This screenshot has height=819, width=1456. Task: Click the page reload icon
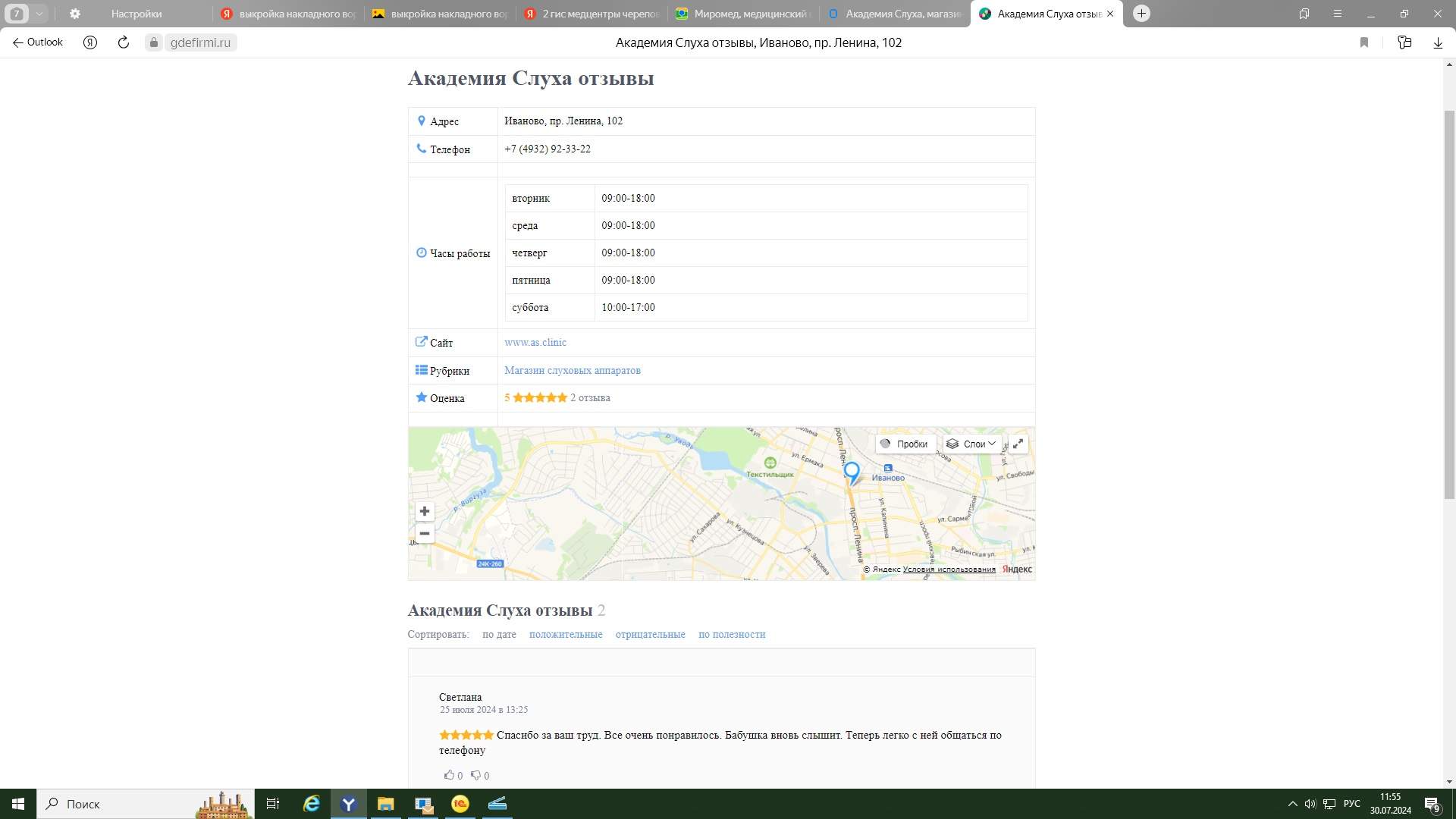click(x=124, y=42)
